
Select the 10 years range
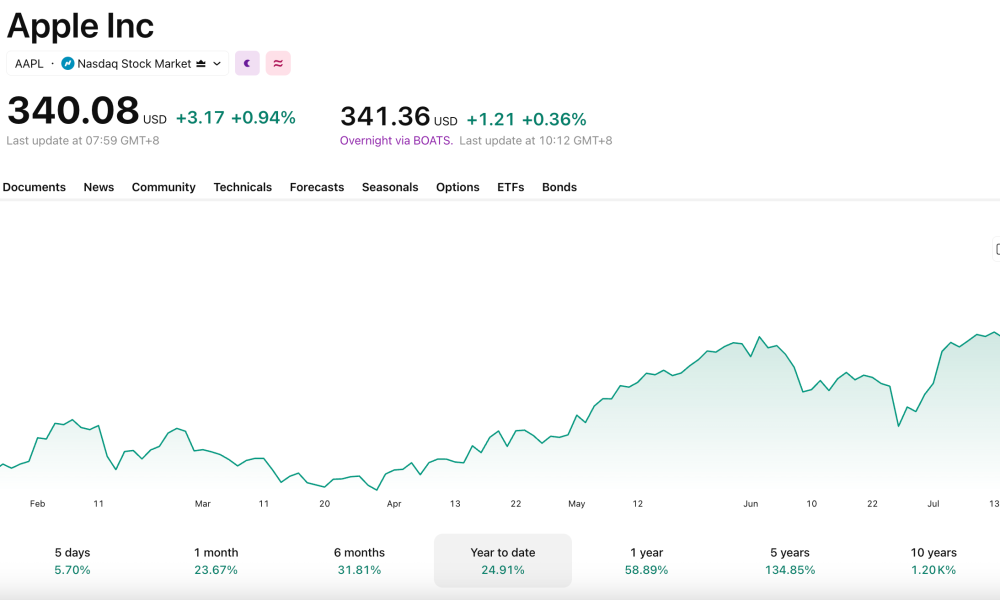point(934,560)
